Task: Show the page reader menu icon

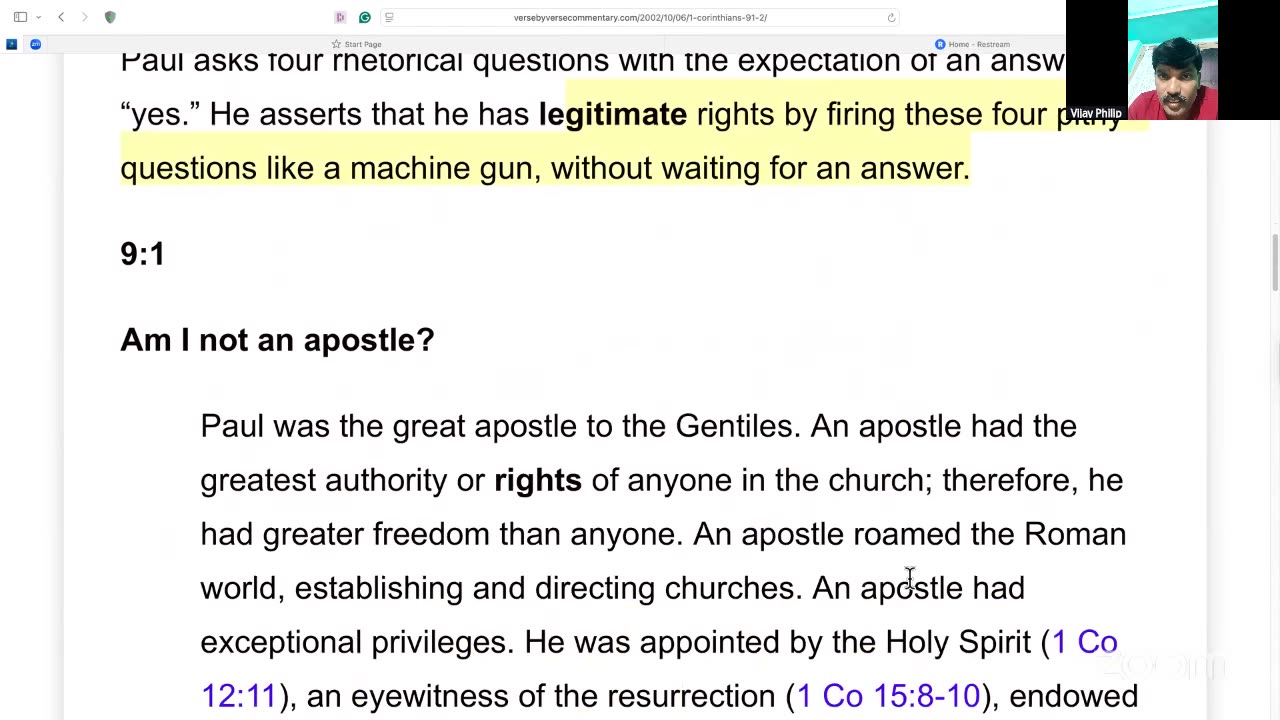Action: pyautogui.click(x=389, y=17)
